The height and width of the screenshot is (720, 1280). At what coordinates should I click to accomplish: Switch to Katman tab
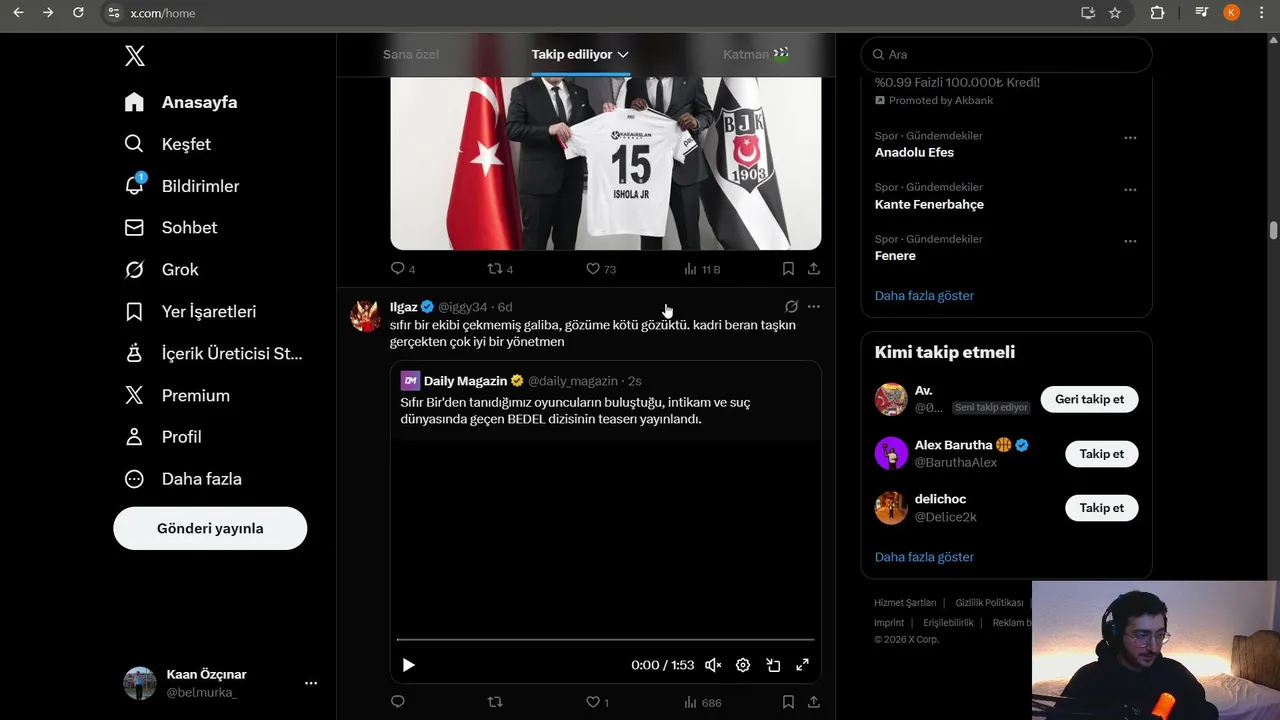click(756, 54)
